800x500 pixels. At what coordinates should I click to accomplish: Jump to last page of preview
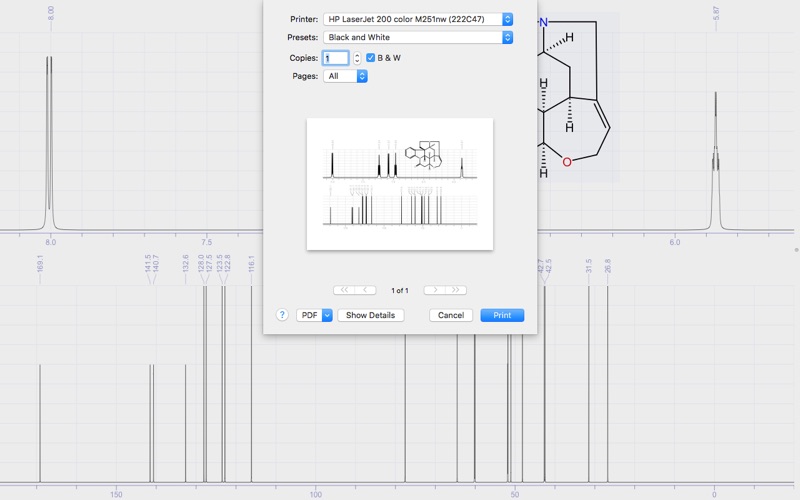(x=456, y=290)
